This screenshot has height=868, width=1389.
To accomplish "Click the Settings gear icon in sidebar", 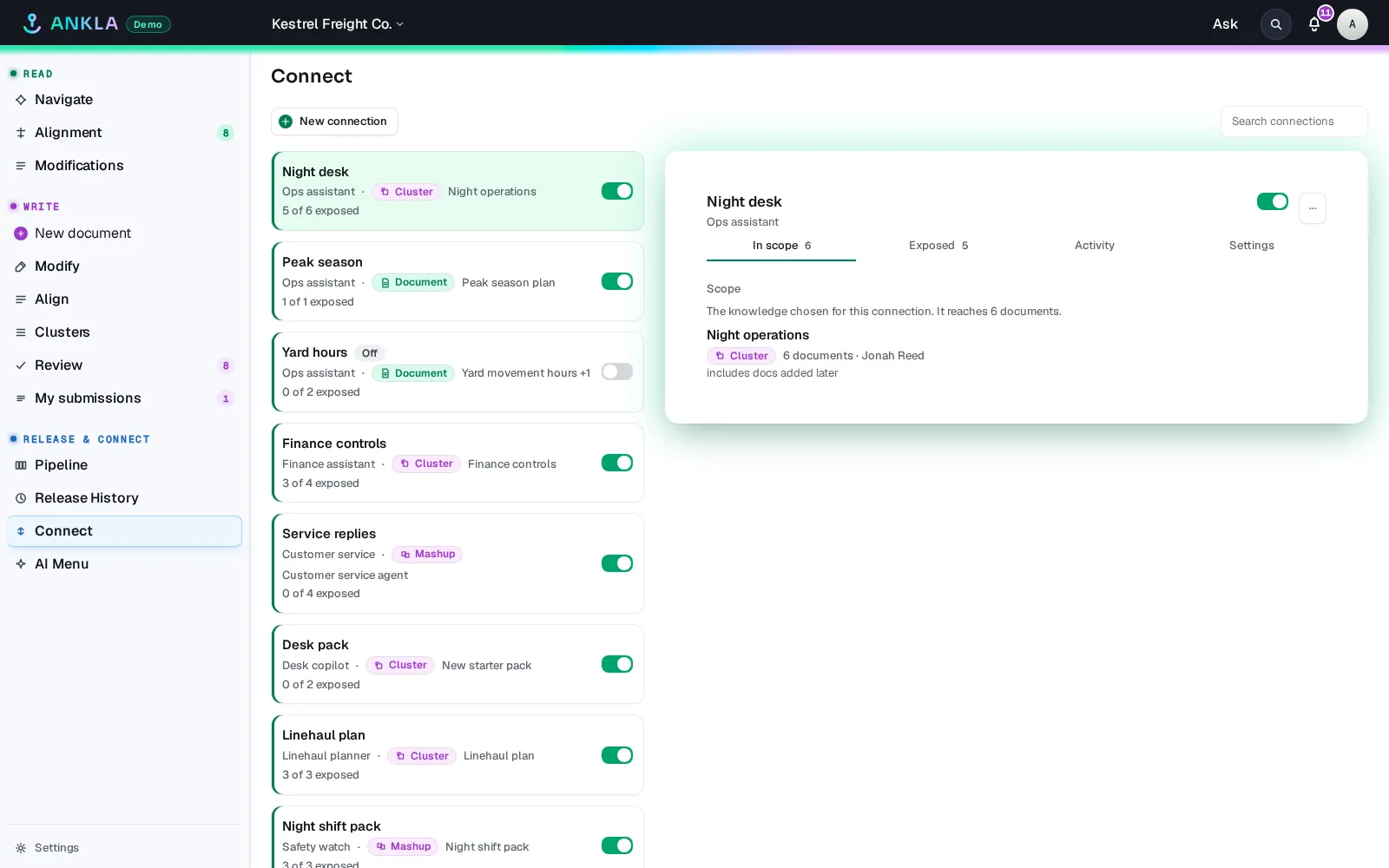I will 21,848.
